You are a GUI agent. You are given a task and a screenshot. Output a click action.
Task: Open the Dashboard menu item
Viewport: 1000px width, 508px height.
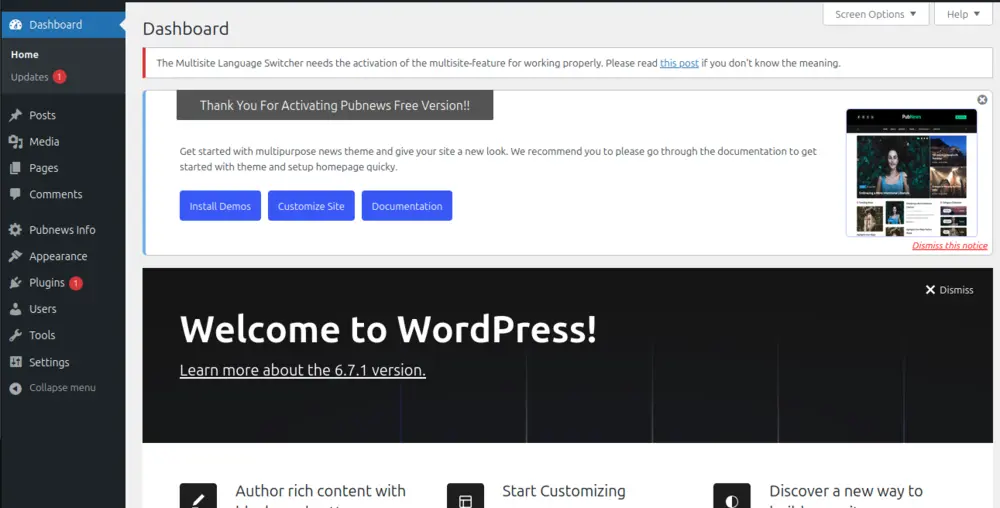(x=62, y=25)
